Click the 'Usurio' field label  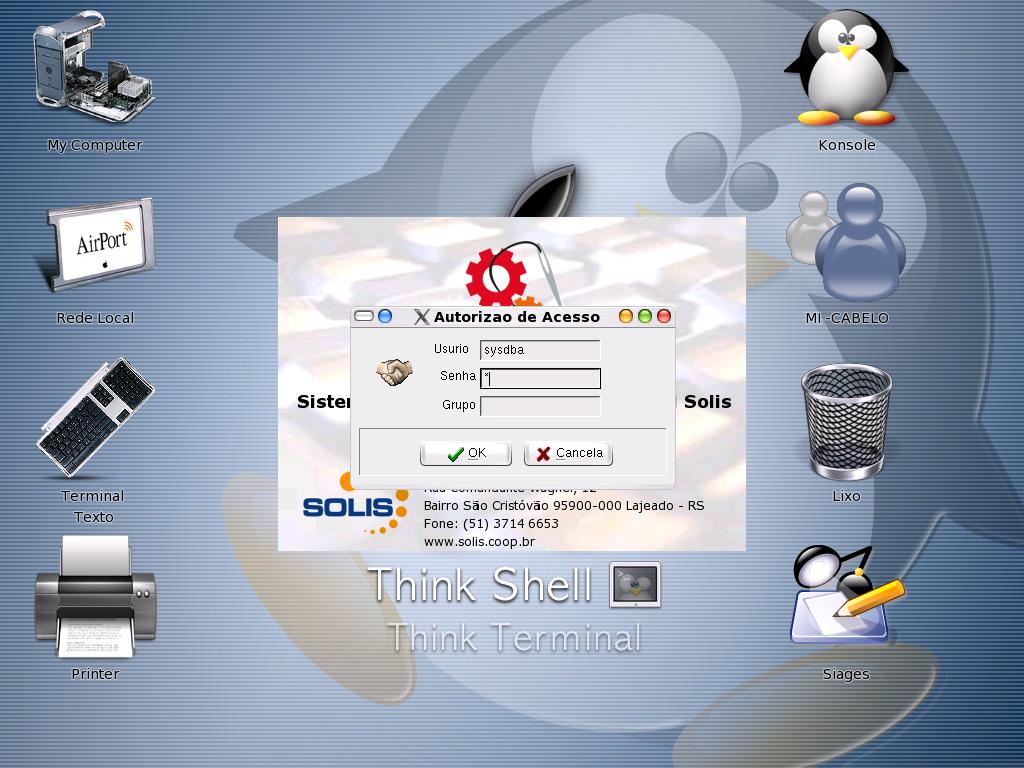pyautogui.click(x=451, y=349)
